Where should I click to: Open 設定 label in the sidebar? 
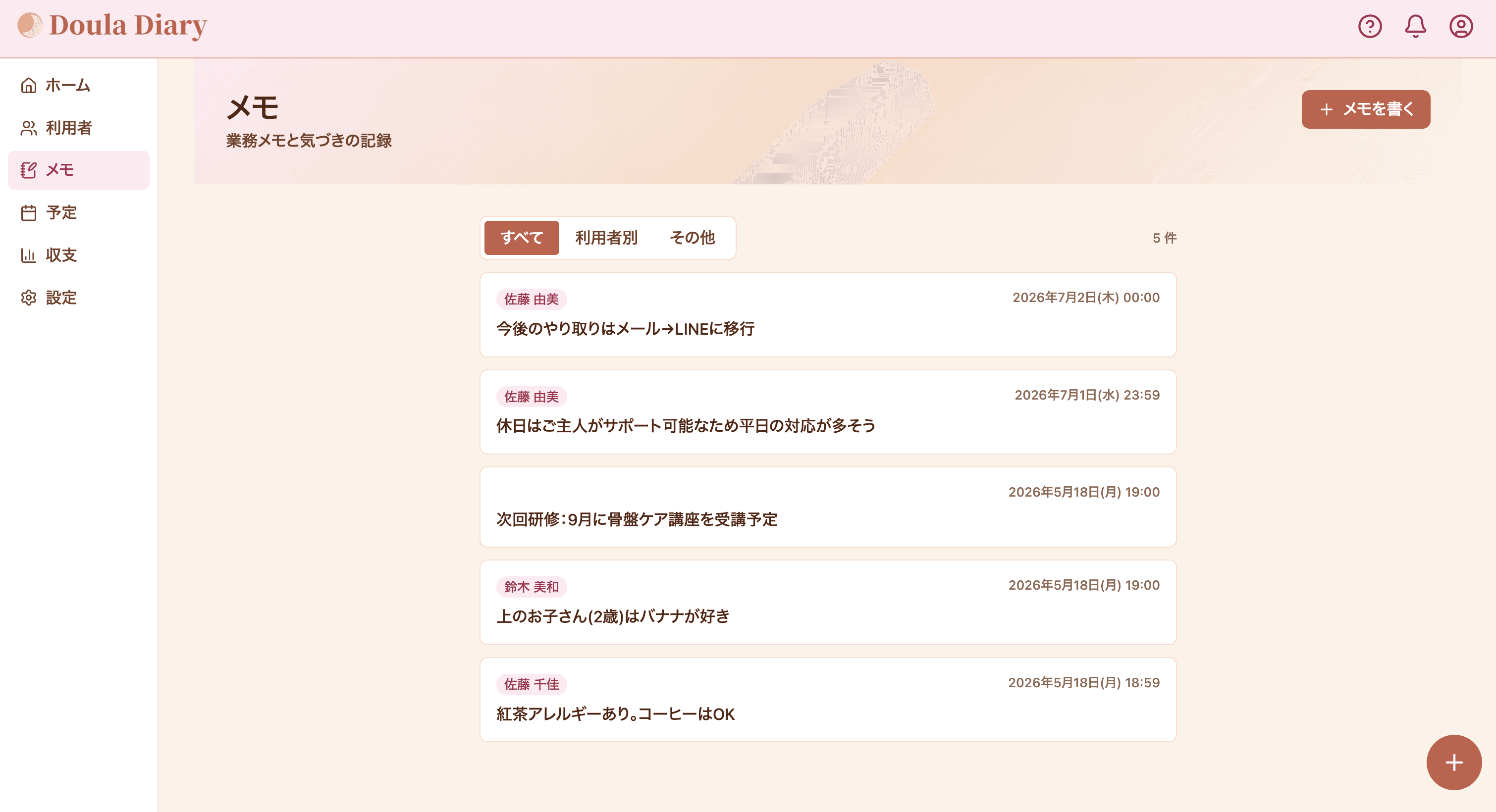coord(61,298)
